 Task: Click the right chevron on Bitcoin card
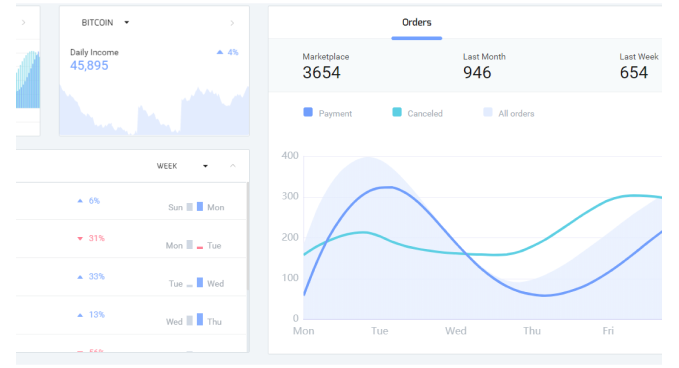click(232, 23)
